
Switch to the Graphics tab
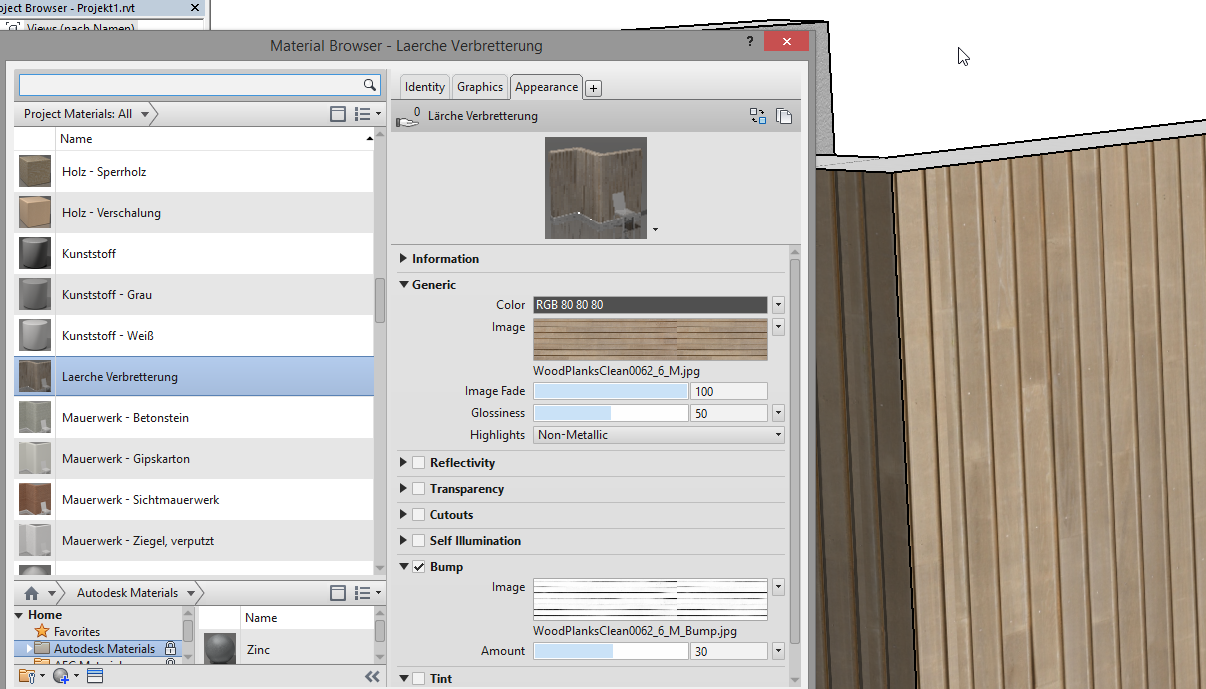click(480, 87)
